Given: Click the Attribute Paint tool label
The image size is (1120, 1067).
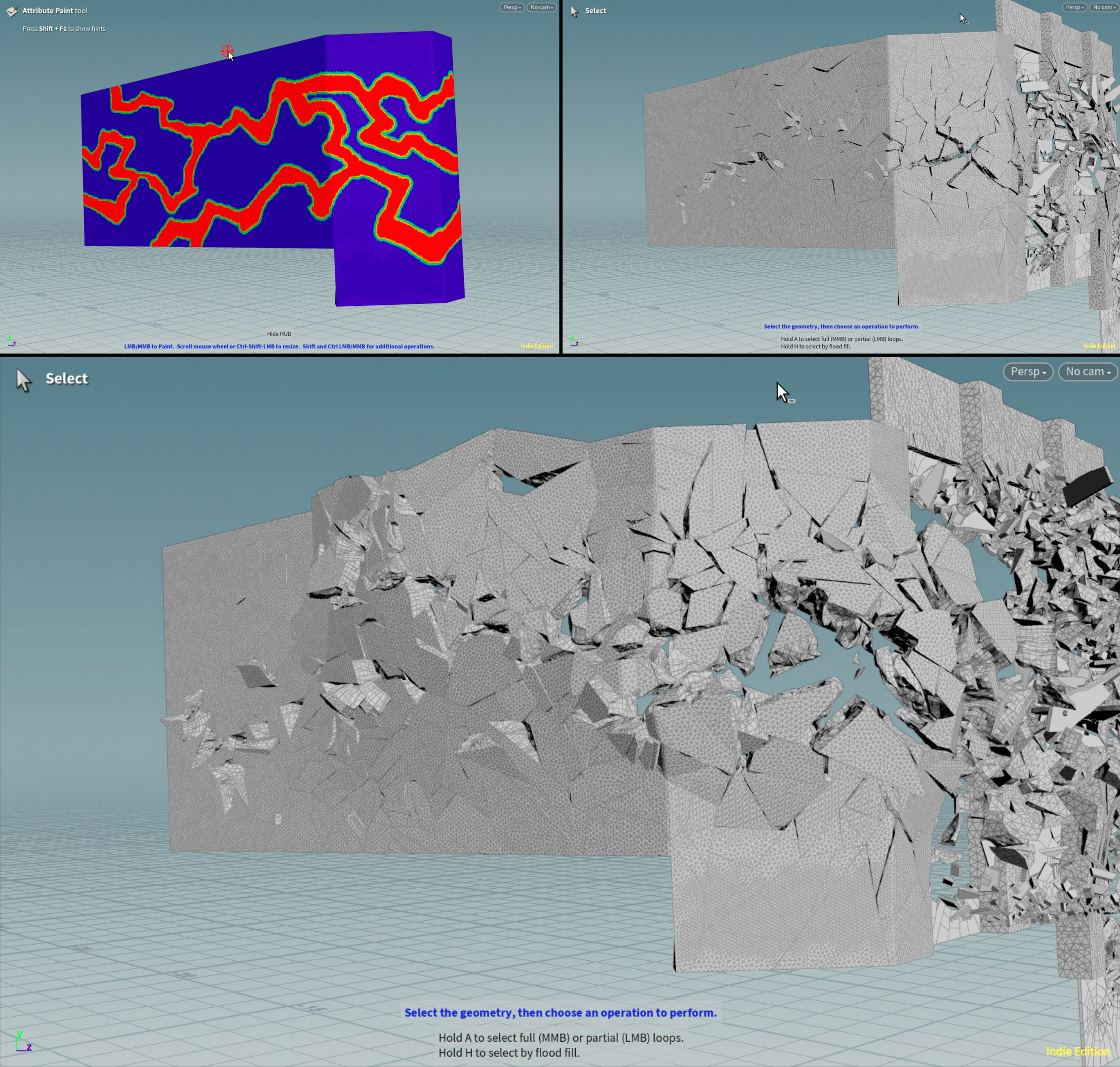Looking at the screenshot, I should 55,11.
